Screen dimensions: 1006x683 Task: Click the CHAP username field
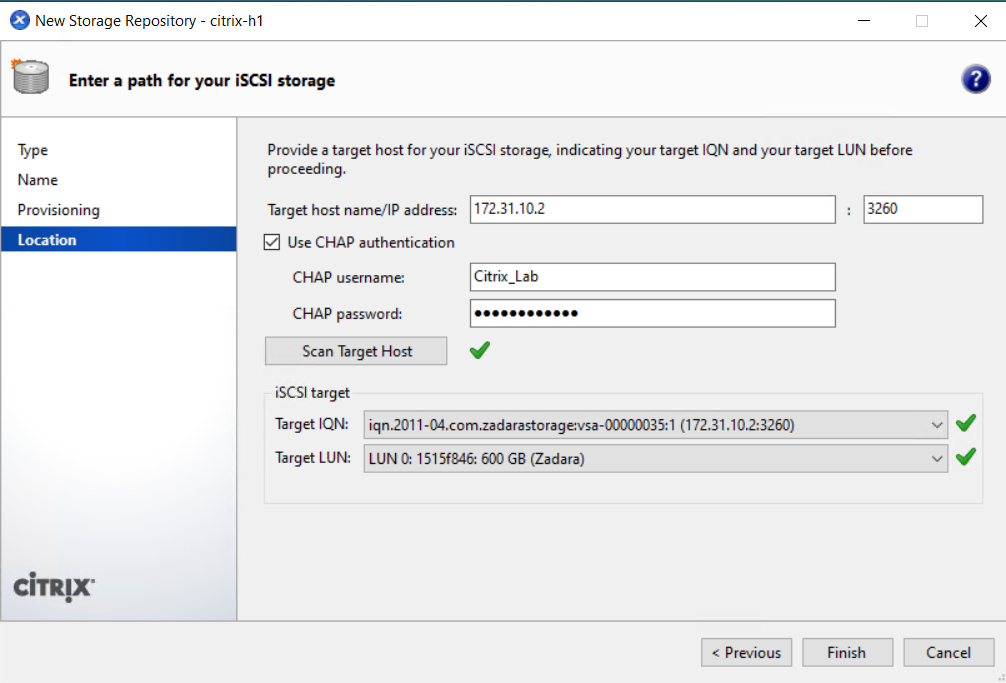click(x=652, y=277)
